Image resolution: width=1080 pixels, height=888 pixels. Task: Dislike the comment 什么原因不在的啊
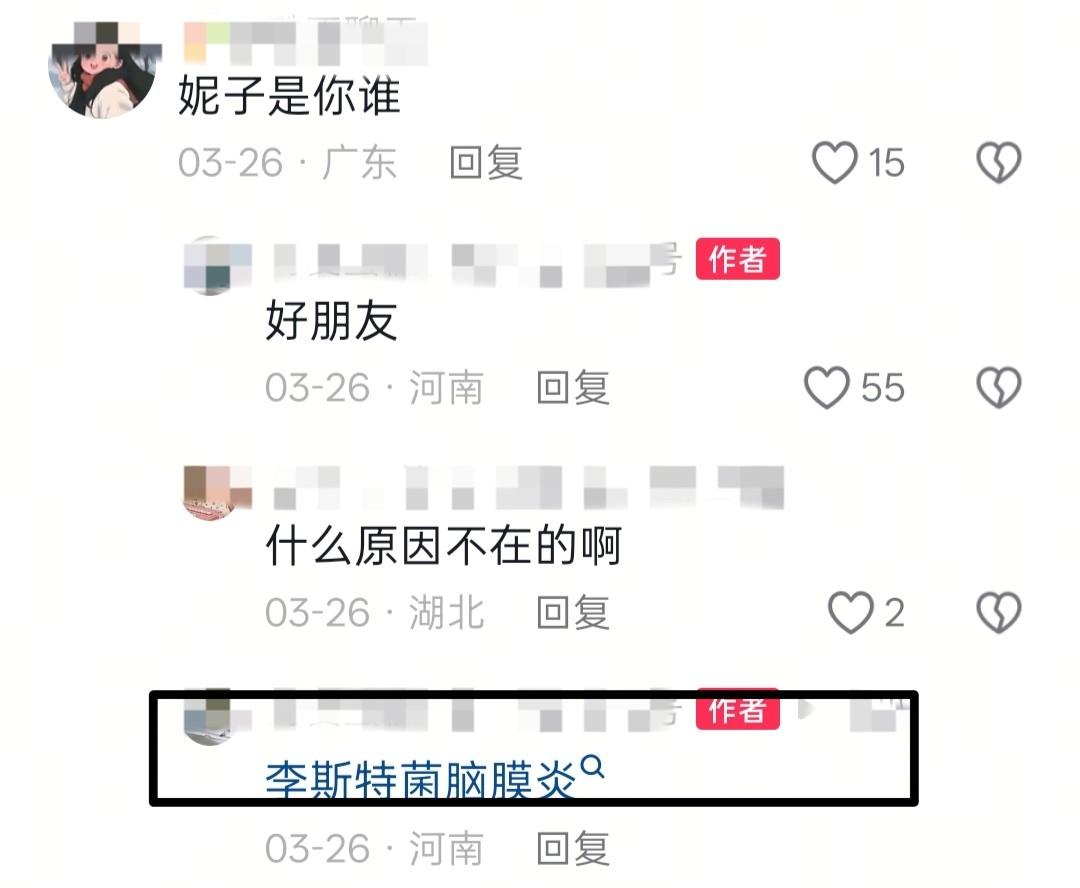click(x=999, y=612)
